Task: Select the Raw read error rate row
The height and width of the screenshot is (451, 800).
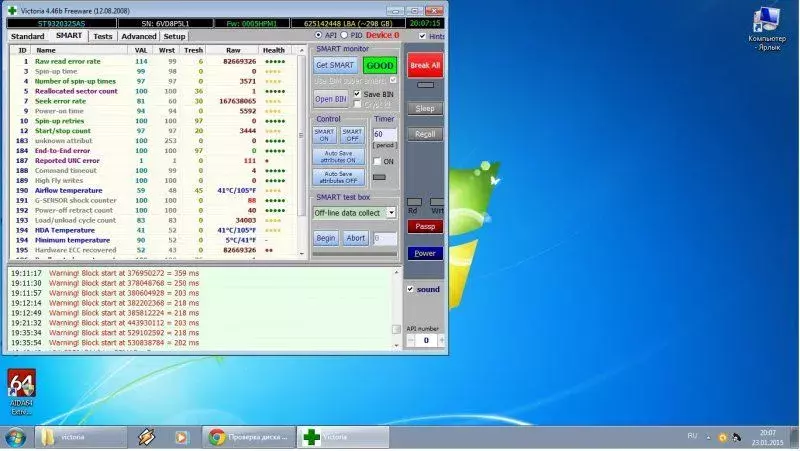Action: point(153,61)
